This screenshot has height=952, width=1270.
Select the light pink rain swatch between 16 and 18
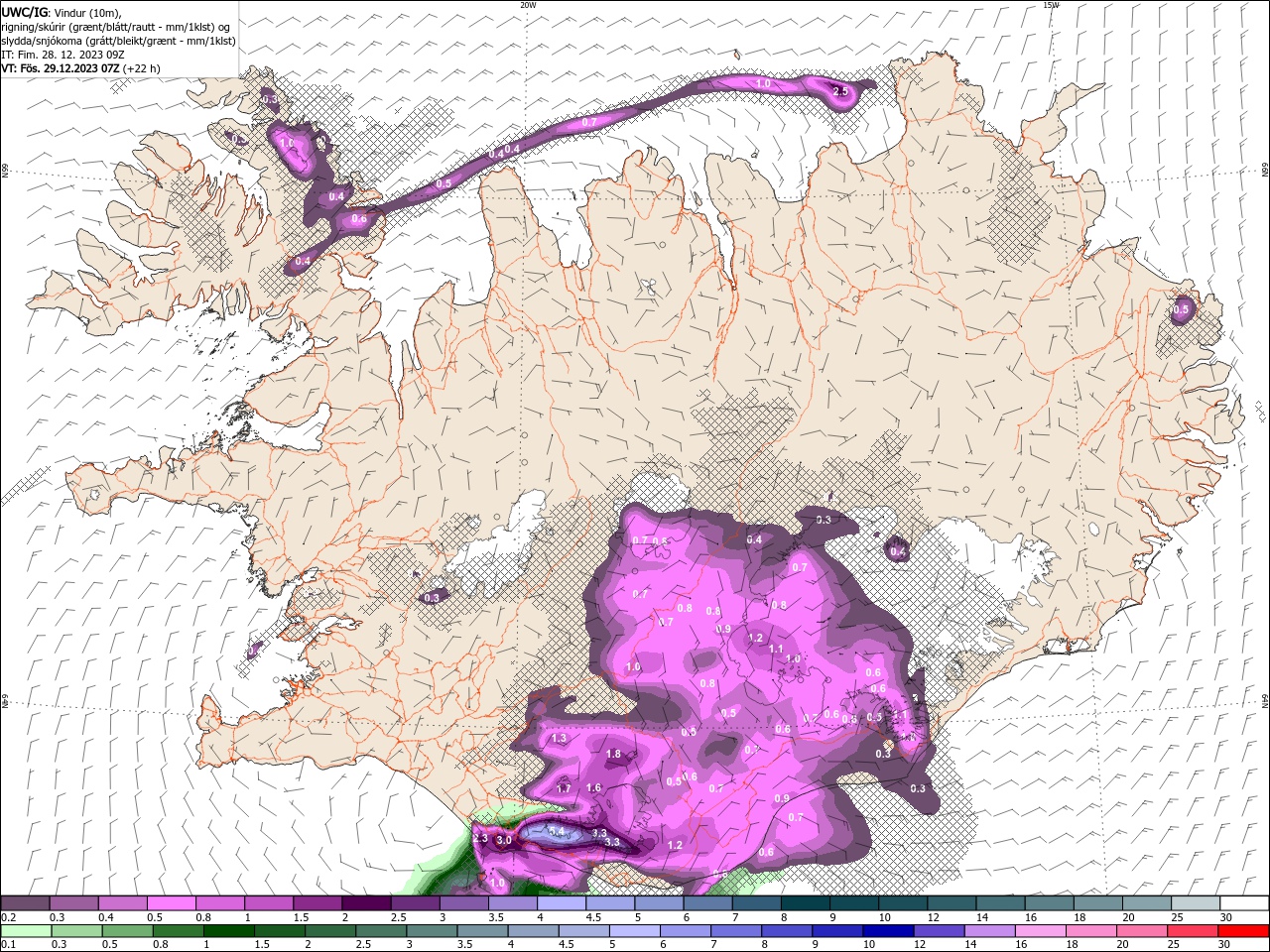point(1040,931)
